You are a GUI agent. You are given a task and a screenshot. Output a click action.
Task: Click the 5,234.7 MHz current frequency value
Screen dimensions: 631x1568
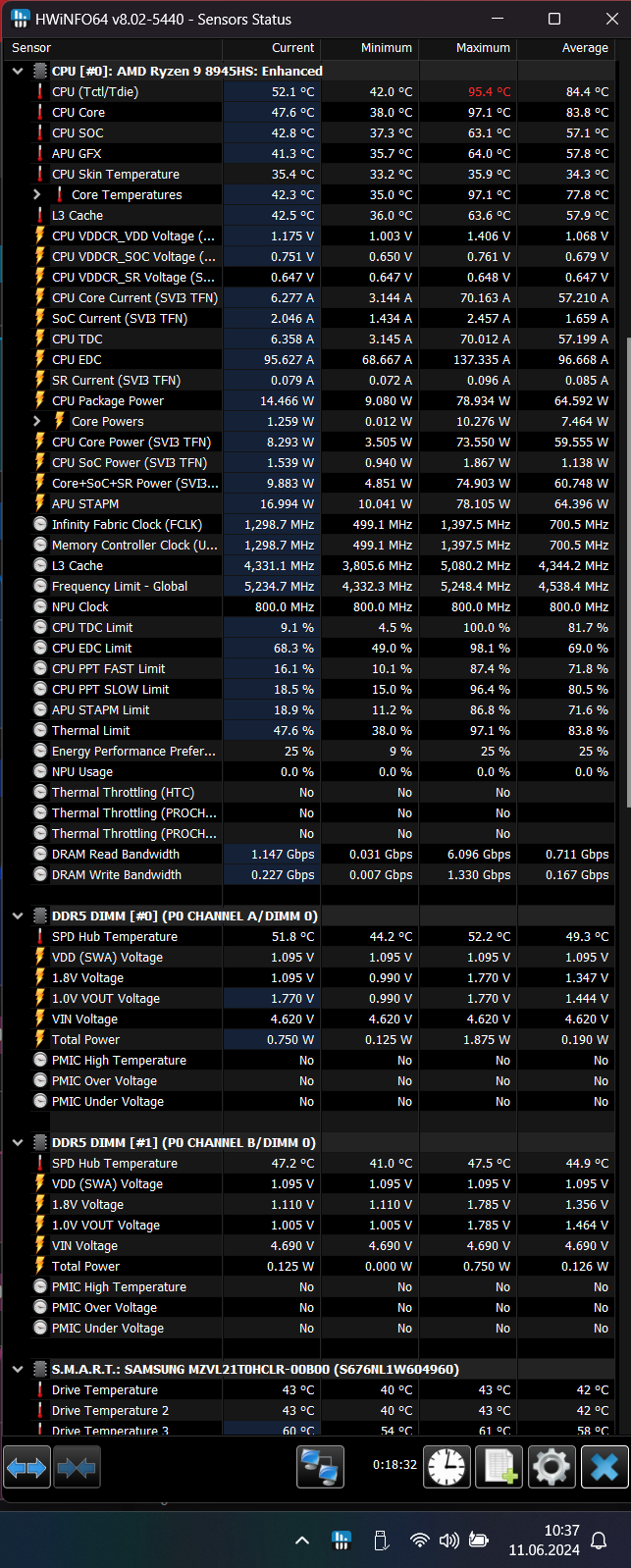coord(279,586)
